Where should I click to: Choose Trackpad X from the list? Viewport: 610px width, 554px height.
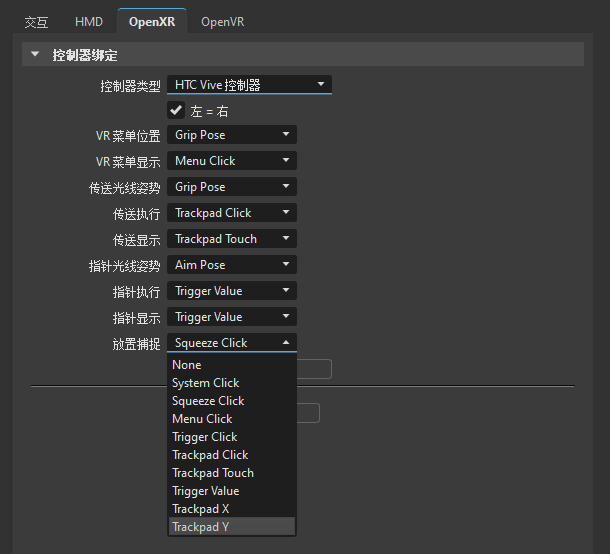232,509
